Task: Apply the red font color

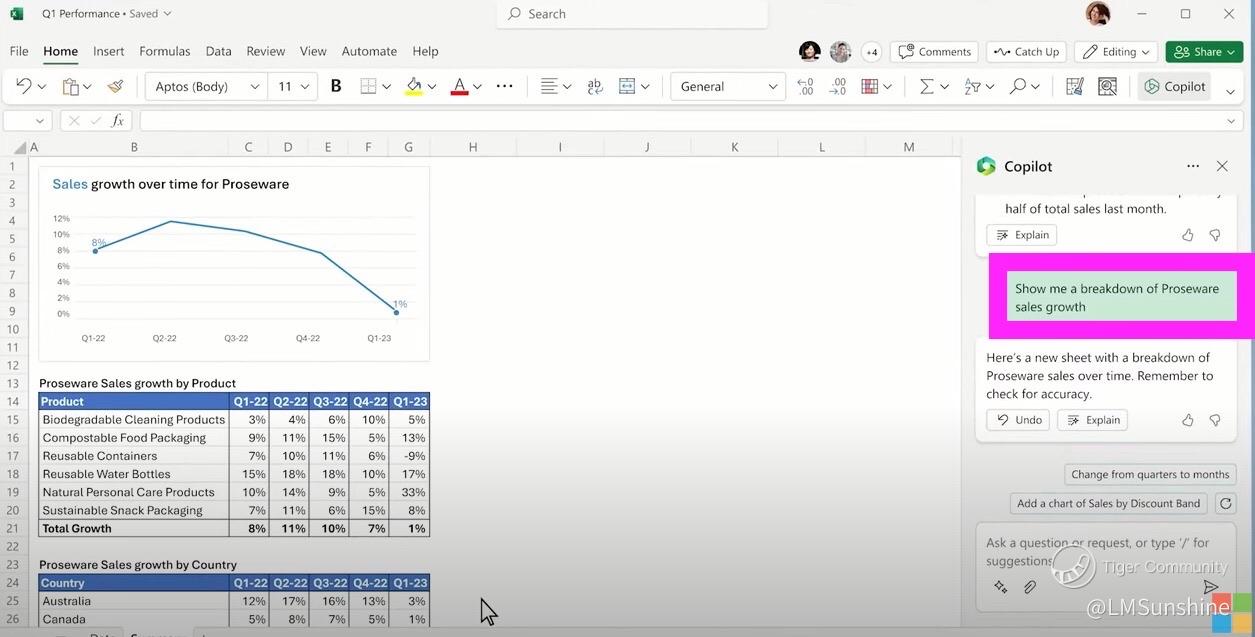Action: (459, 87)
